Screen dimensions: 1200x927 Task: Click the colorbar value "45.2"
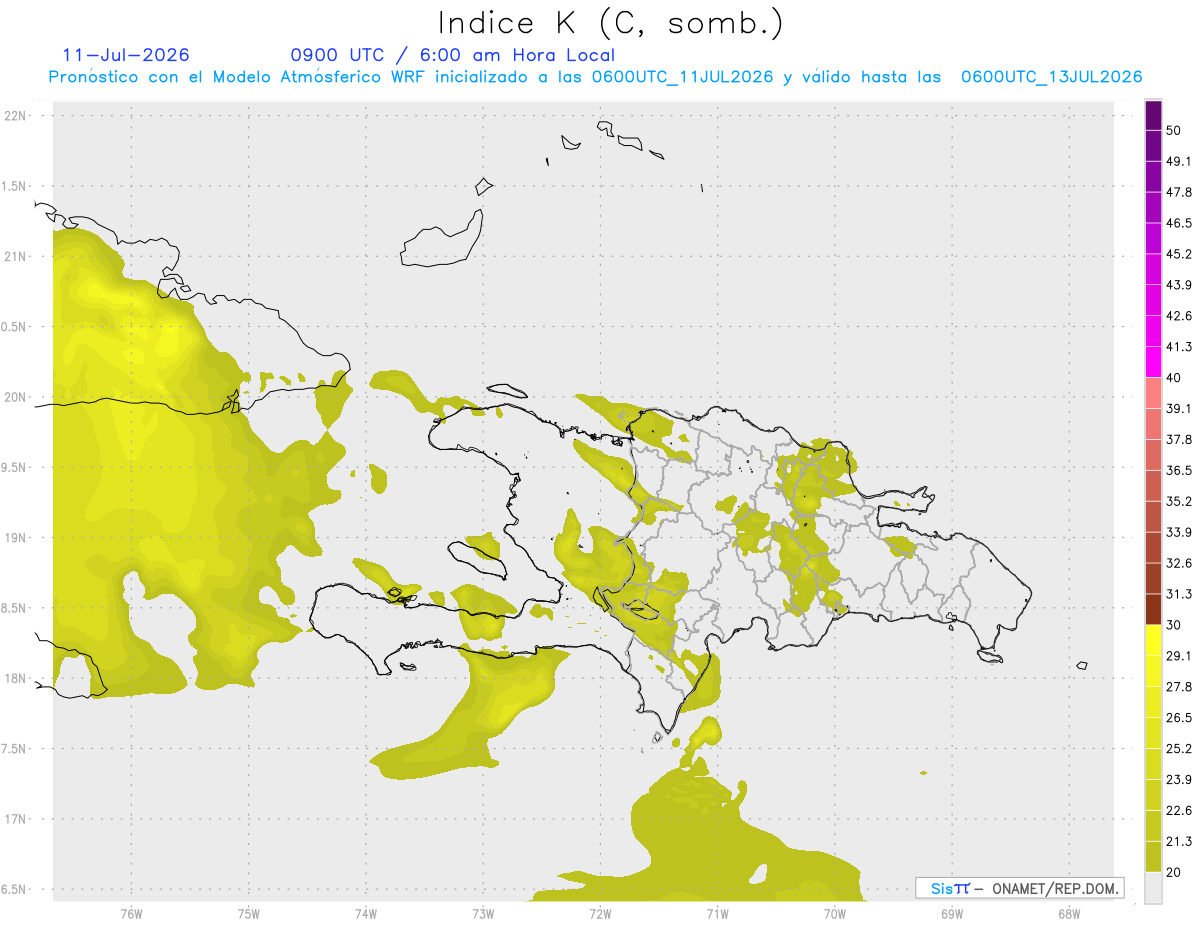click(x=1179, y=254)
